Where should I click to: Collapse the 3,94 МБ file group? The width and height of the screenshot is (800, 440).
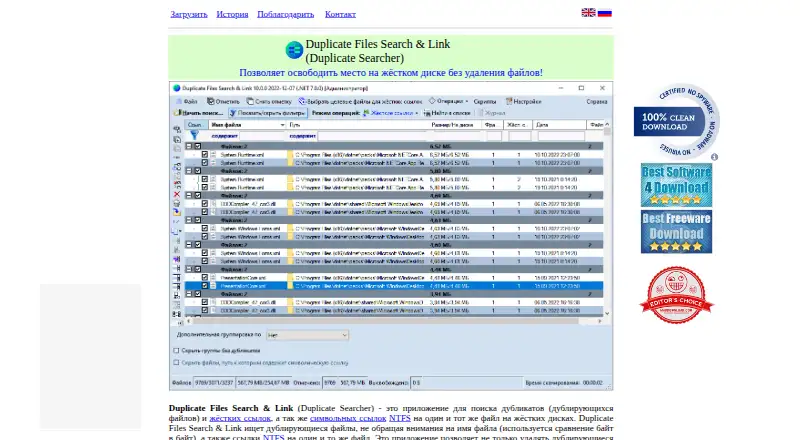(188, 294)
